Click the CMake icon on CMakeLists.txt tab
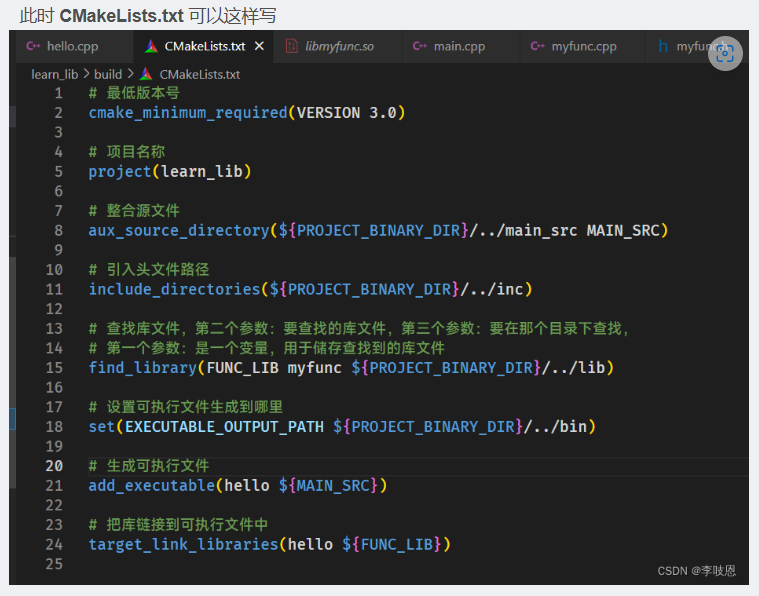The width and height of the screenshot is (759, 596). tap(151, 46)
